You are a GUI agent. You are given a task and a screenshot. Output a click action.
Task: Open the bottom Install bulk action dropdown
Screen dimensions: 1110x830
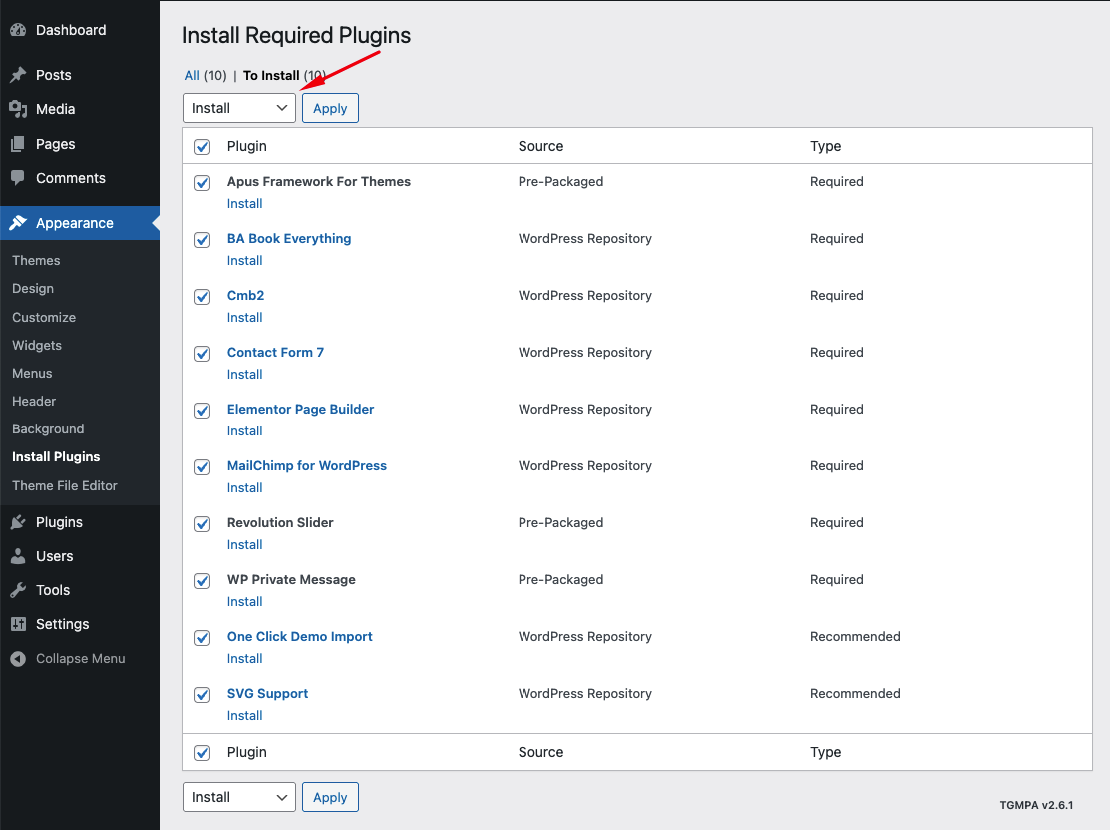pos(239,797)
